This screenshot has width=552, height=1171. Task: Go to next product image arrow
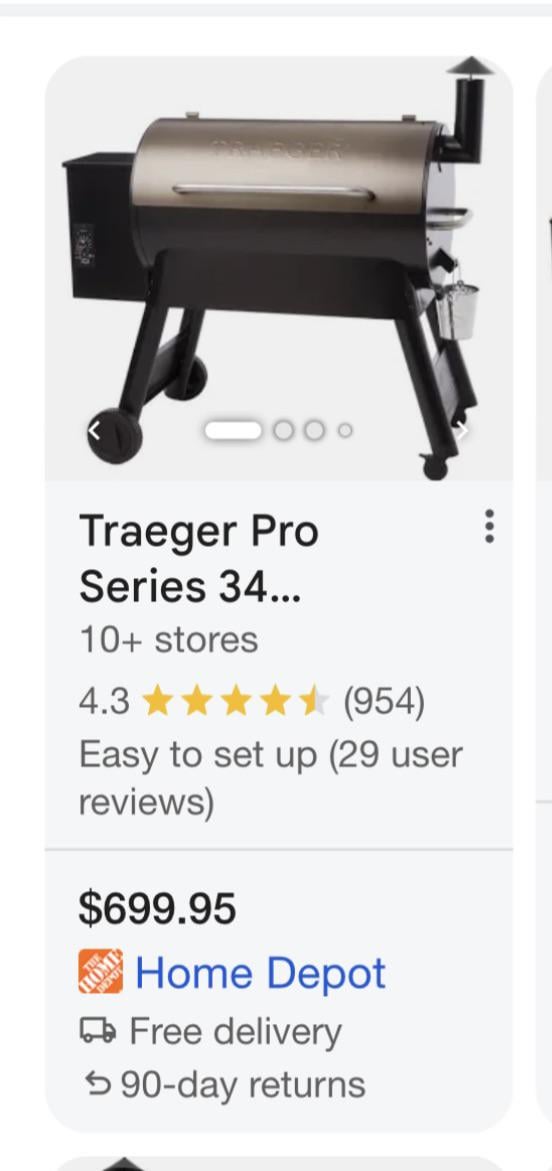tap(462, 430)
